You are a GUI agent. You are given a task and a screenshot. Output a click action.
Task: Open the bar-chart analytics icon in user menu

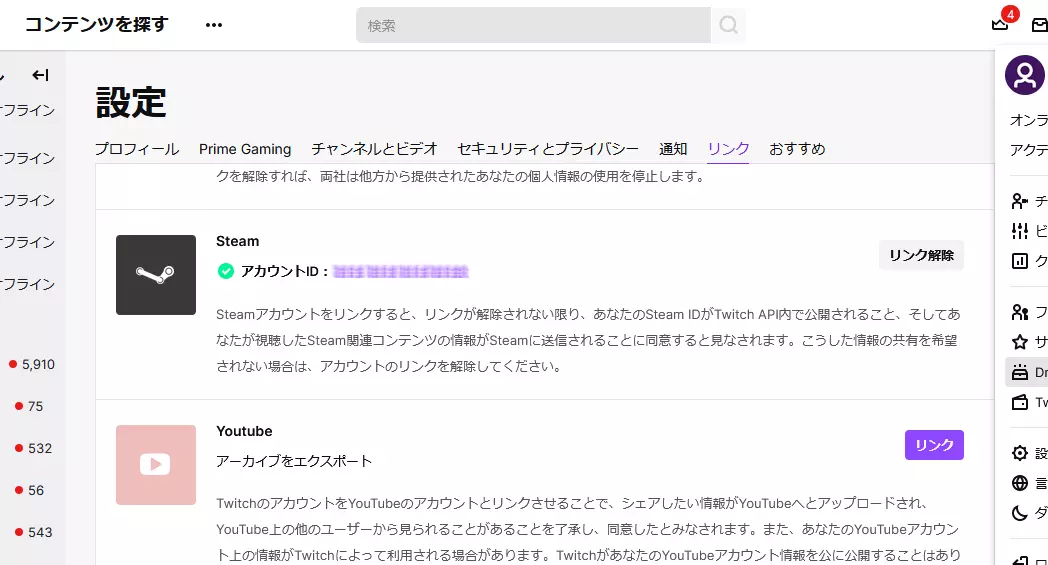pyautogui.click(x=1019, y=261)
